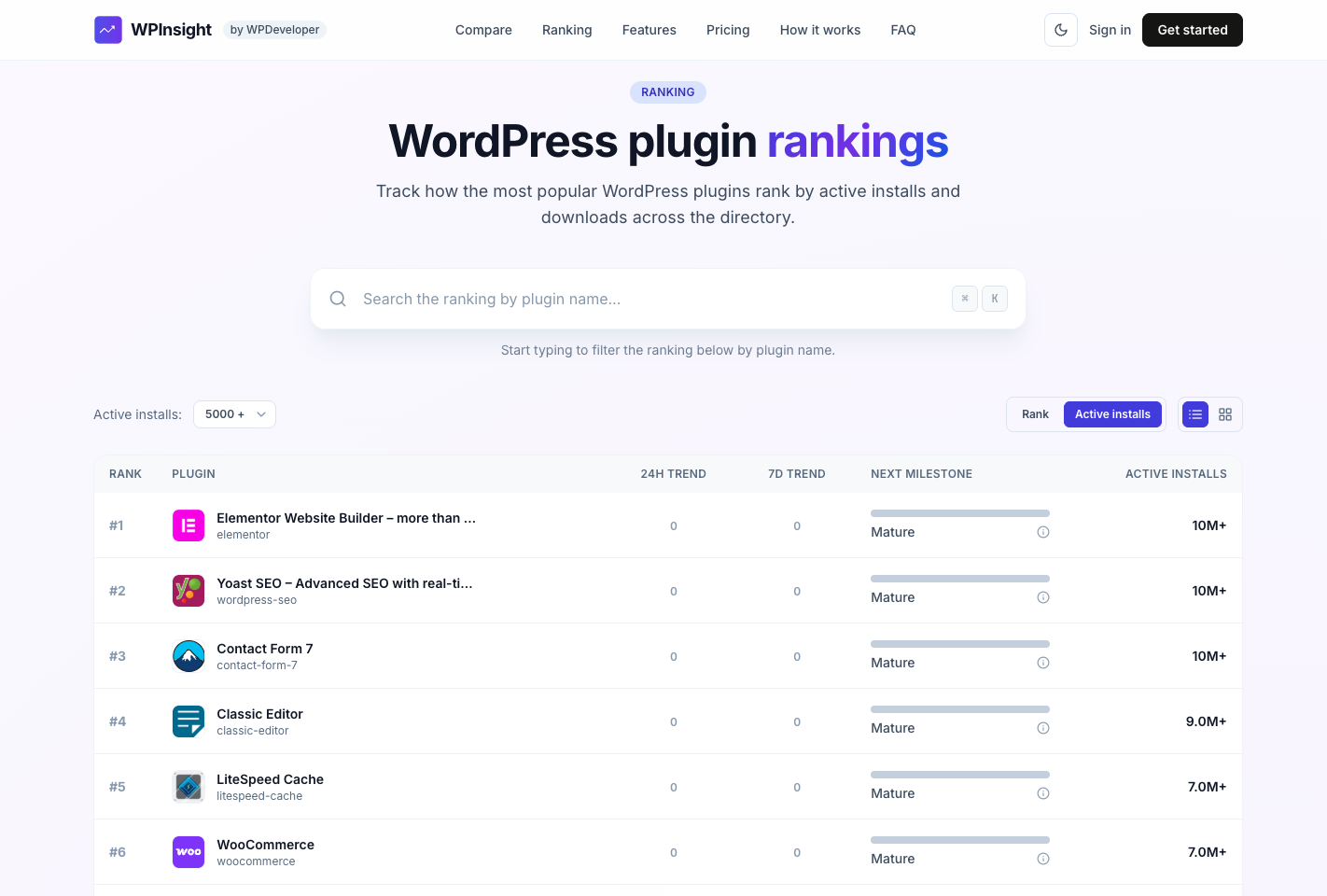Click Mature label in Yoast SEO row

pos(892,597)
